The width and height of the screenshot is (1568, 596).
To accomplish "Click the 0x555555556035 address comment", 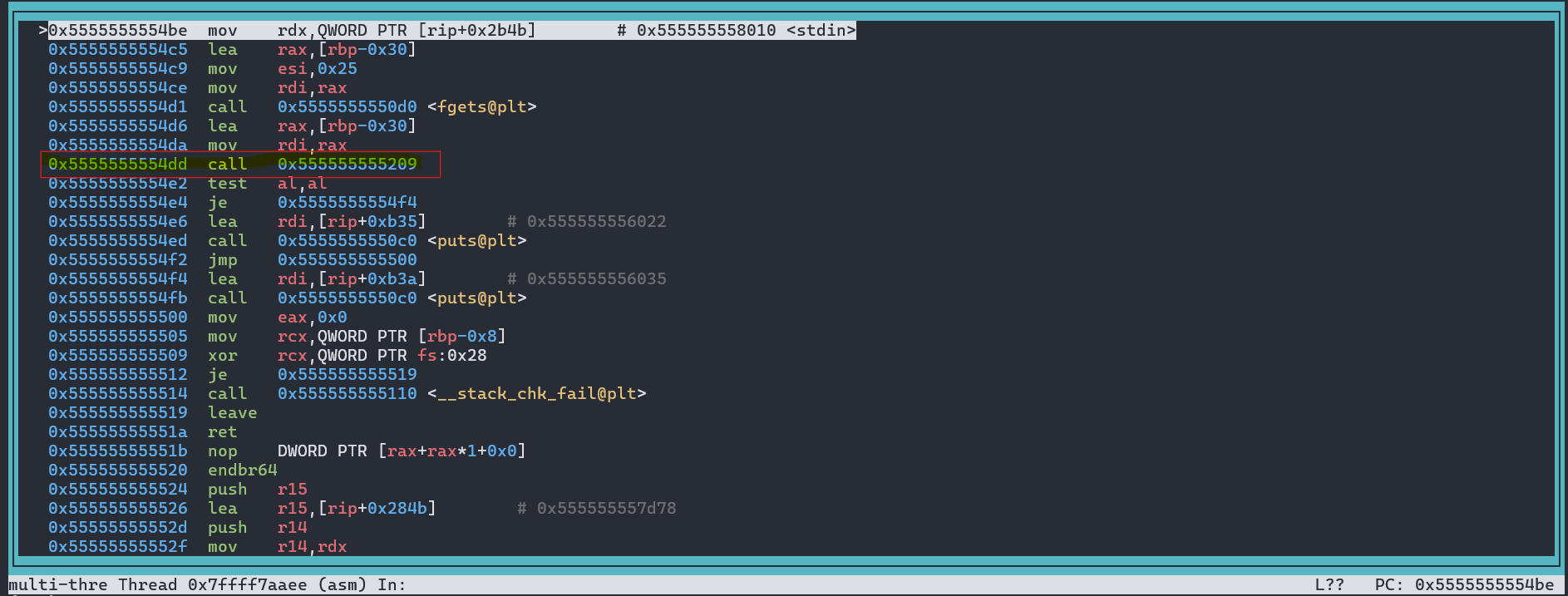I will [x=595, y=279].
